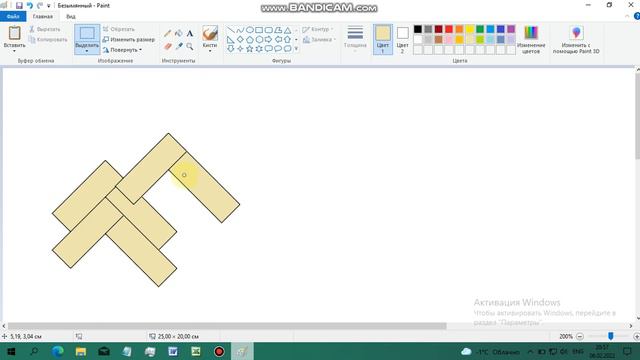Image resolution: width=640 pixels, height=360 pixels.
Task: Select the Fill with color bucket tool
Action: coord(178,34)
